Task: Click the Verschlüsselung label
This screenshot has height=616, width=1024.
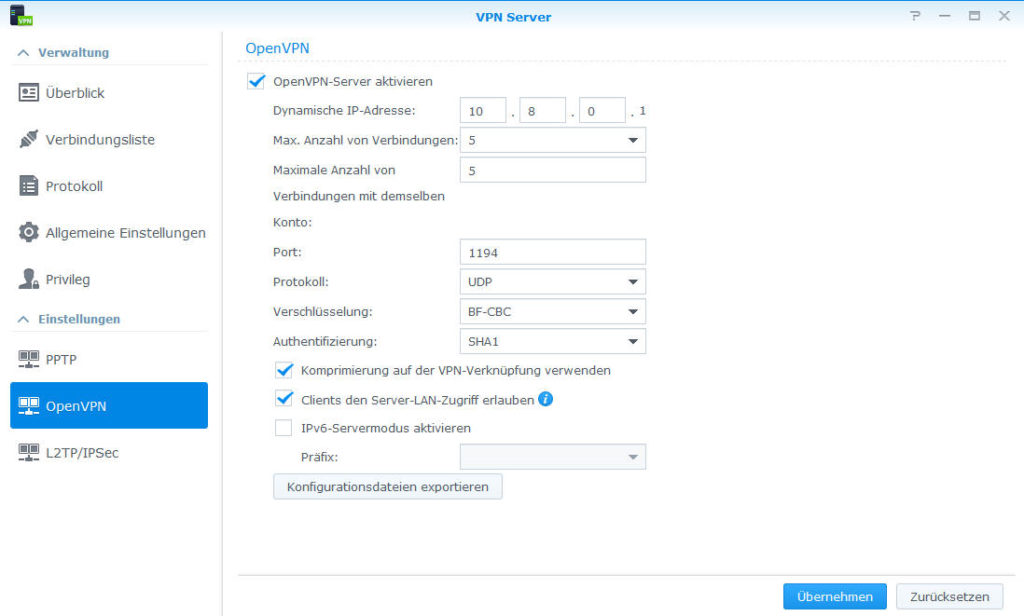Action: [323, 312]
